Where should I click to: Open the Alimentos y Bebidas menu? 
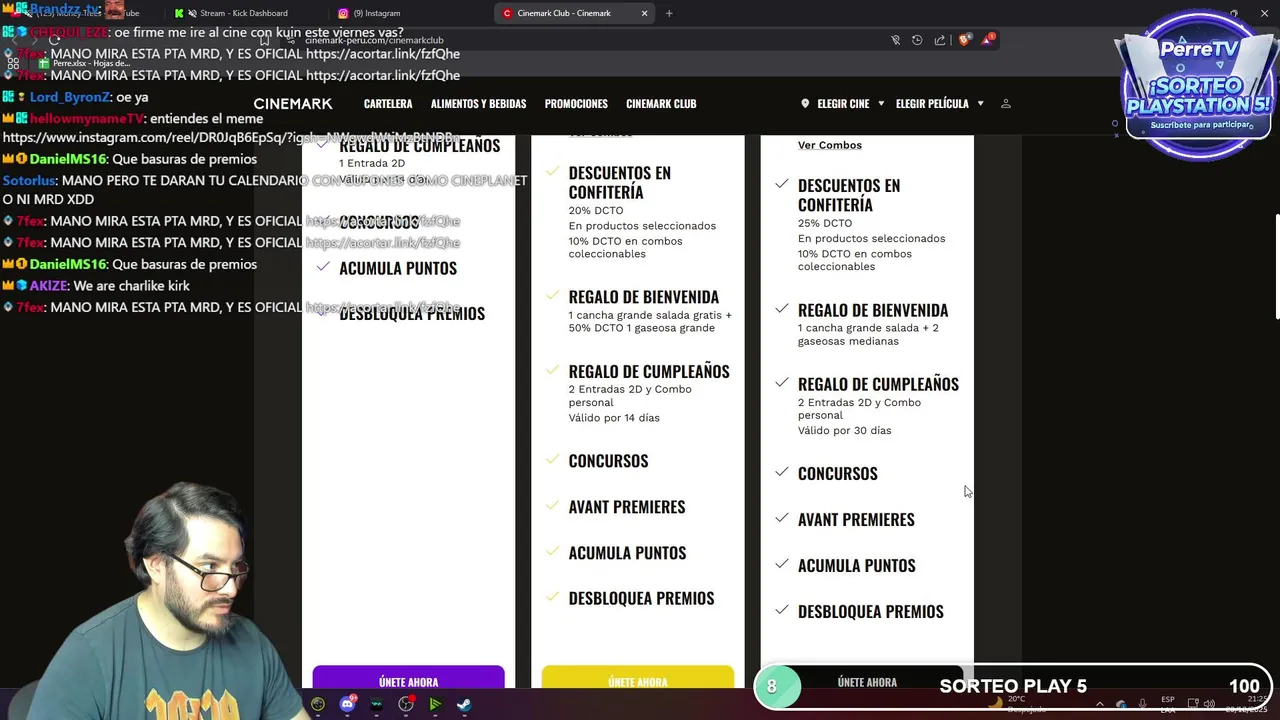point(478,104)
